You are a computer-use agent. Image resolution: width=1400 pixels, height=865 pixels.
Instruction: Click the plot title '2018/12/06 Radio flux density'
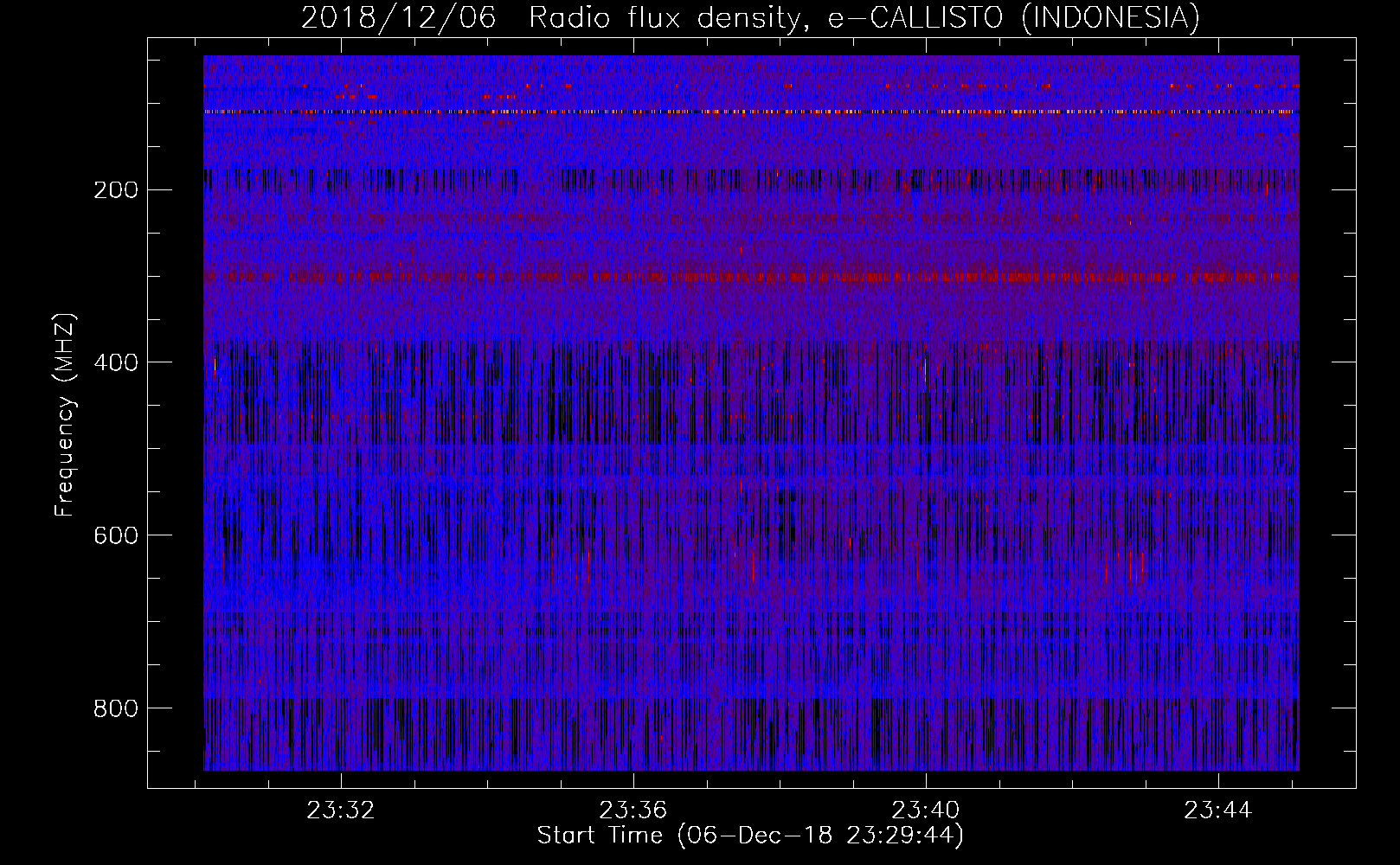pos(751,17)
